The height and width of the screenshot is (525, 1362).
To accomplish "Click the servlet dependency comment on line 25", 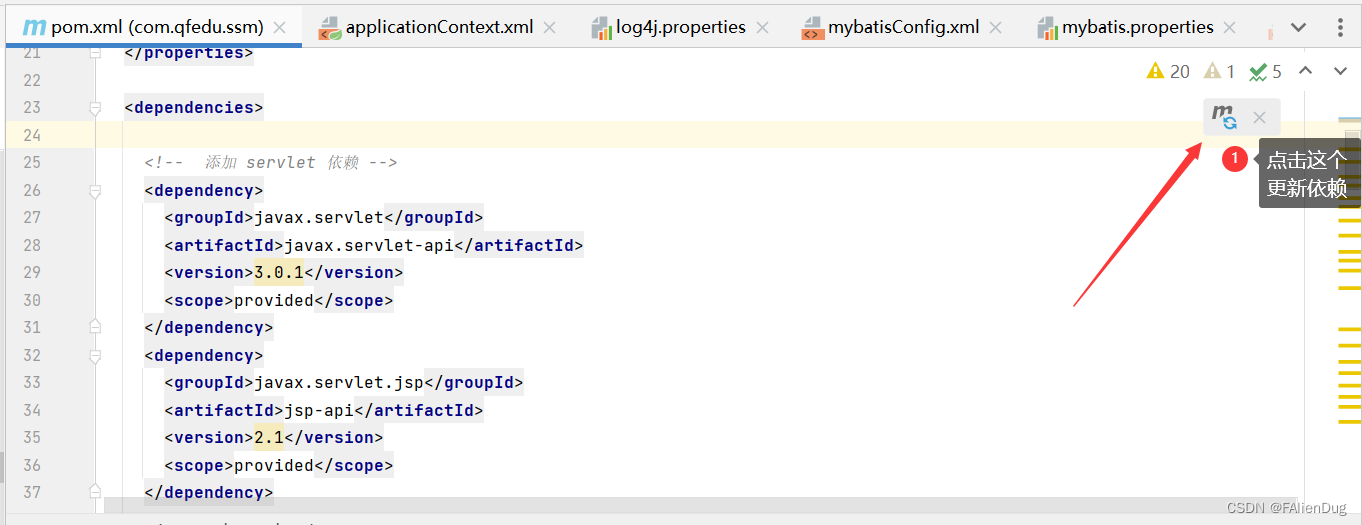I will point(270,162).
